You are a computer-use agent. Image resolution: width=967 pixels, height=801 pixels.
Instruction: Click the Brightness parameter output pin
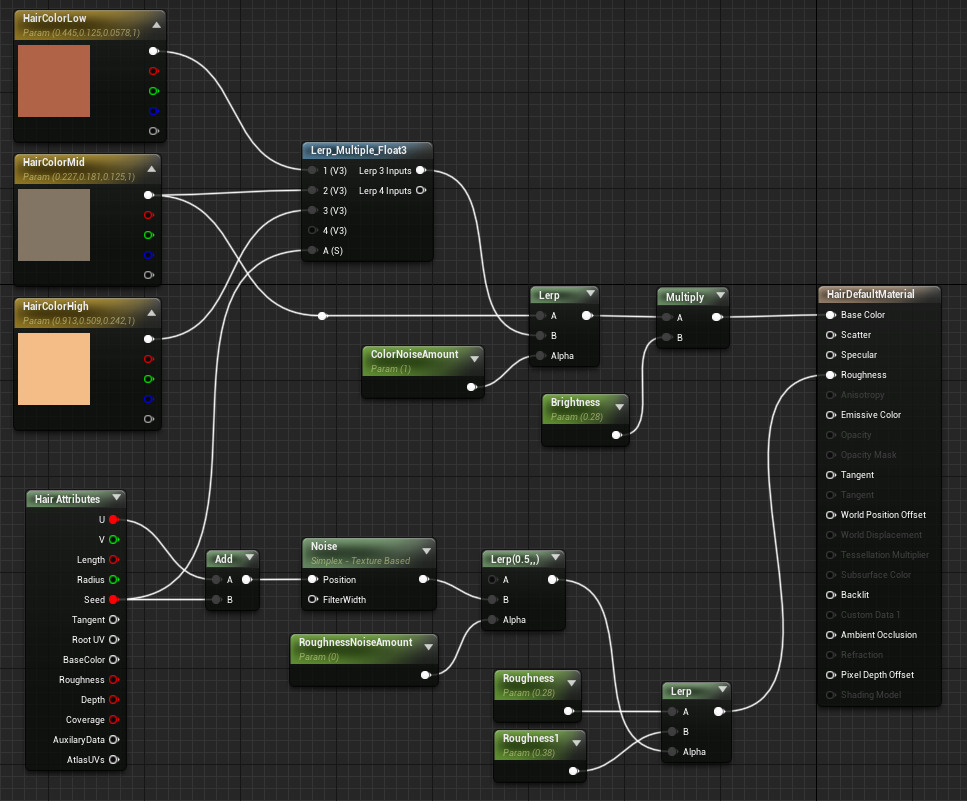coord(617,434)
